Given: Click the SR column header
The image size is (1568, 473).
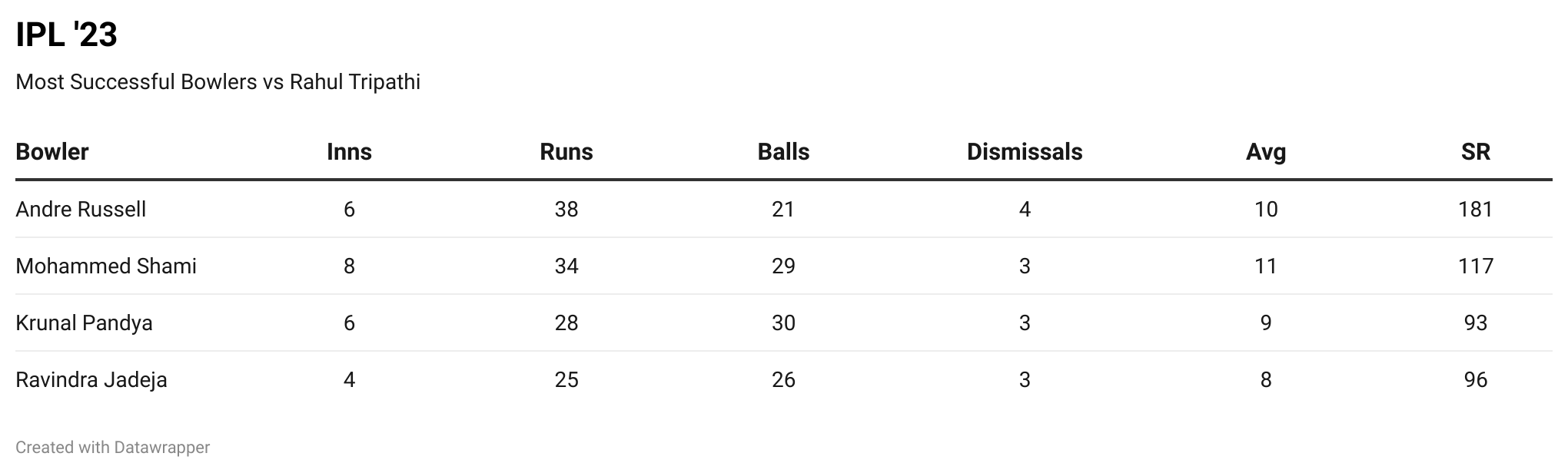Looking at the screenshot, I should [1475, 152].
